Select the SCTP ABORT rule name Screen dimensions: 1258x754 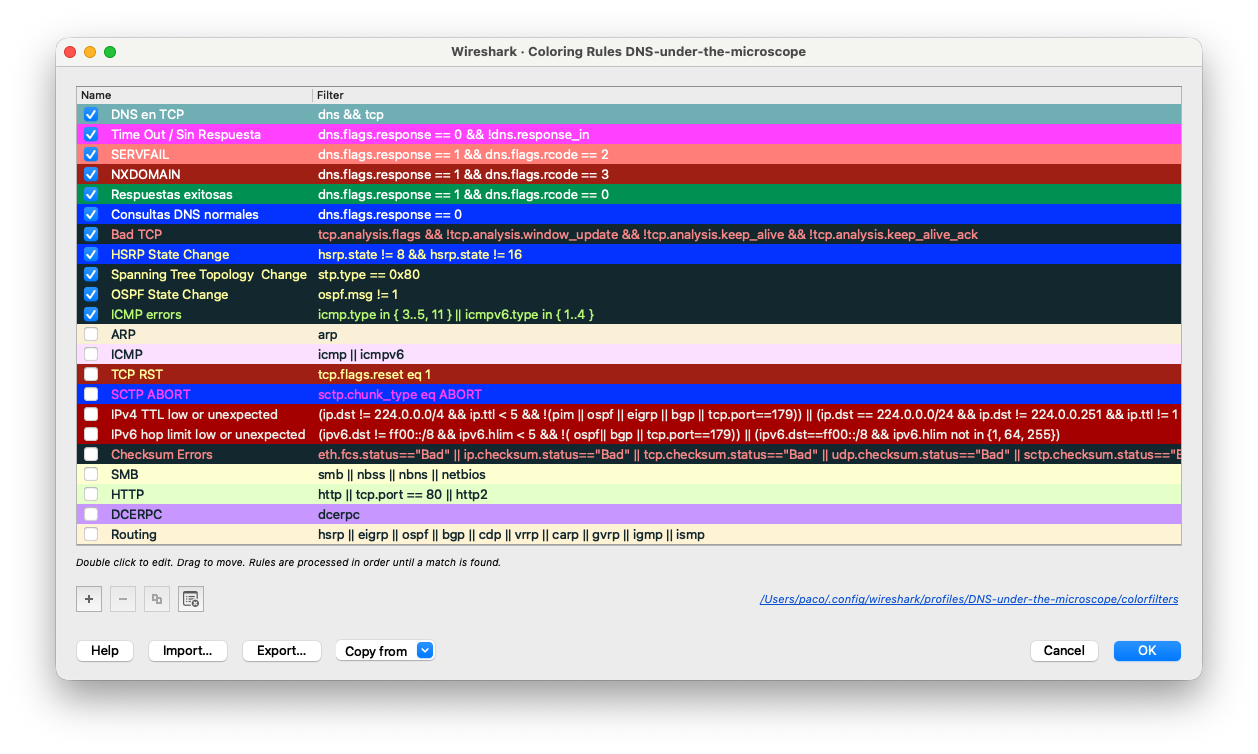coord(150,395)
